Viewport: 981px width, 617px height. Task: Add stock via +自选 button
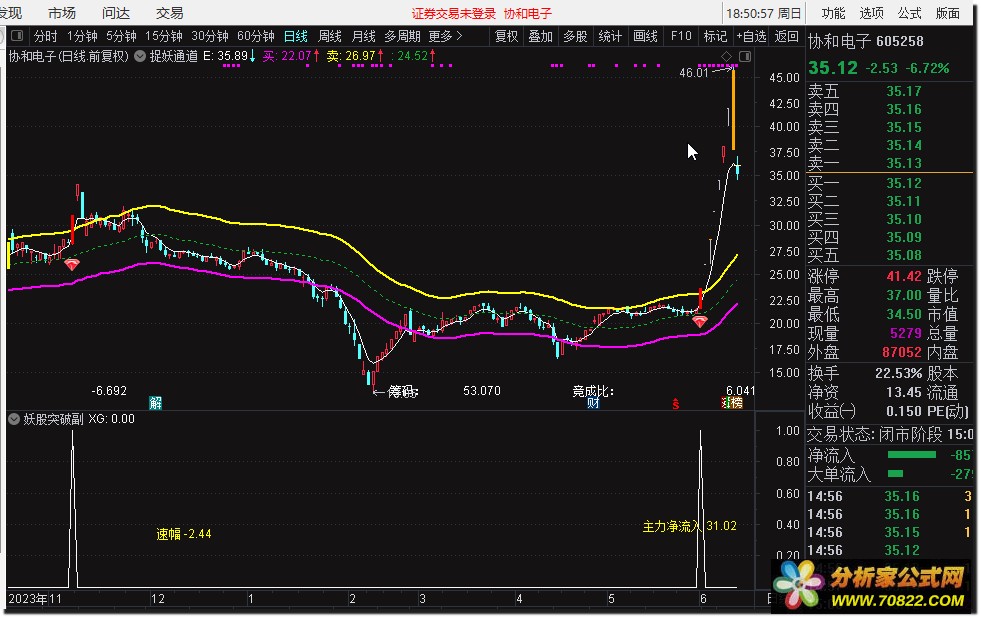click(751, 36)
